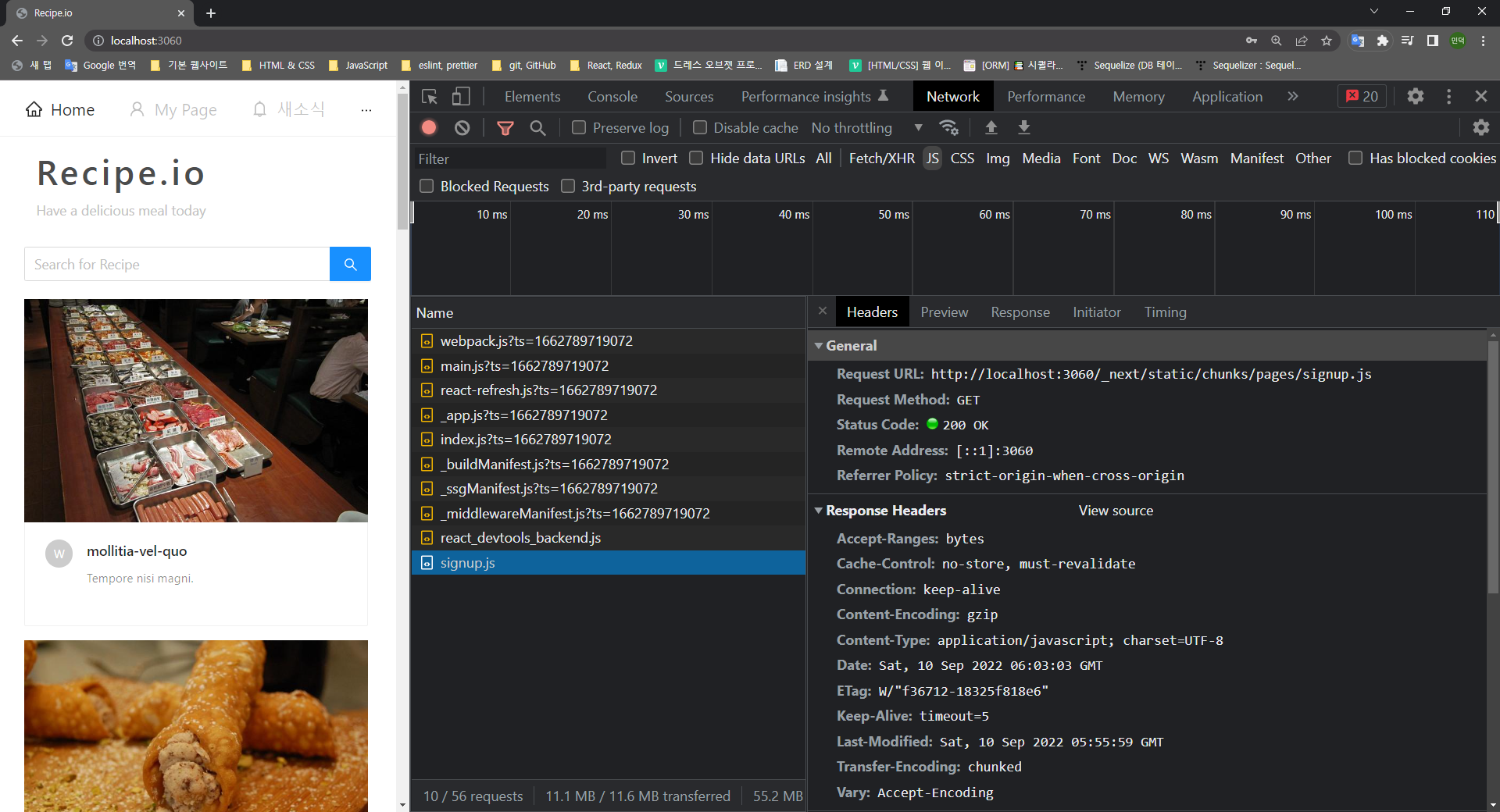The height and width of the screenshot is (812, 1500).
Task: Enable Disable cache
Action: pos(699,127)
